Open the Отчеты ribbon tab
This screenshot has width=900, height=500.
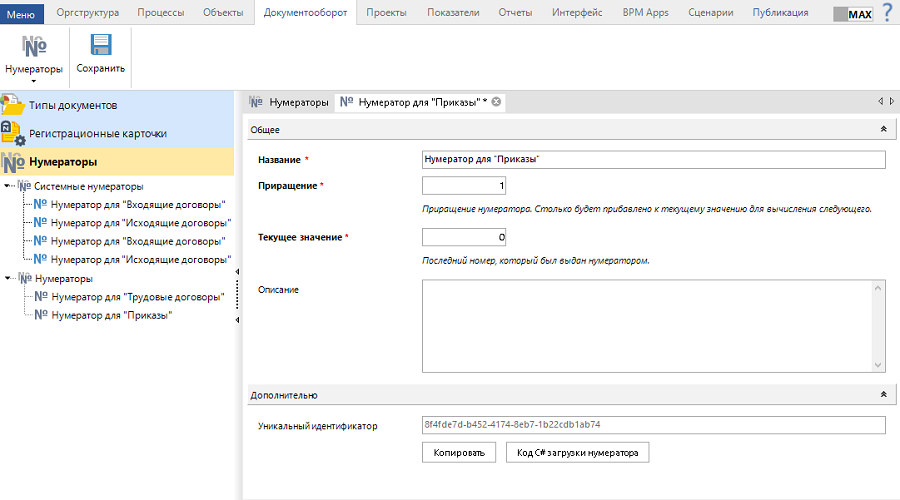515,13
